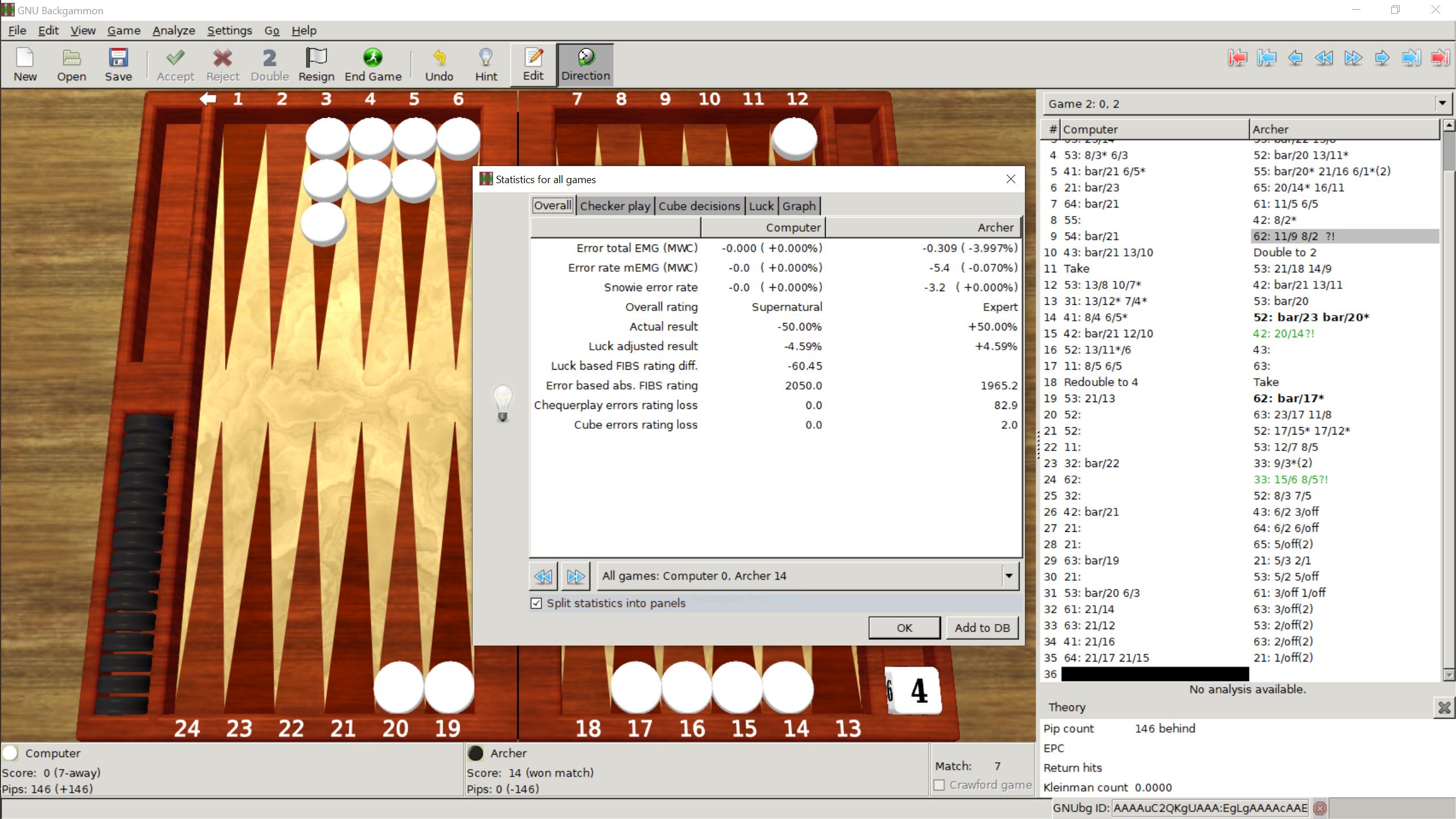Viewport: 1456px width, 819px height.
Task: Click the Add to DB button
Action: [982, 628]
